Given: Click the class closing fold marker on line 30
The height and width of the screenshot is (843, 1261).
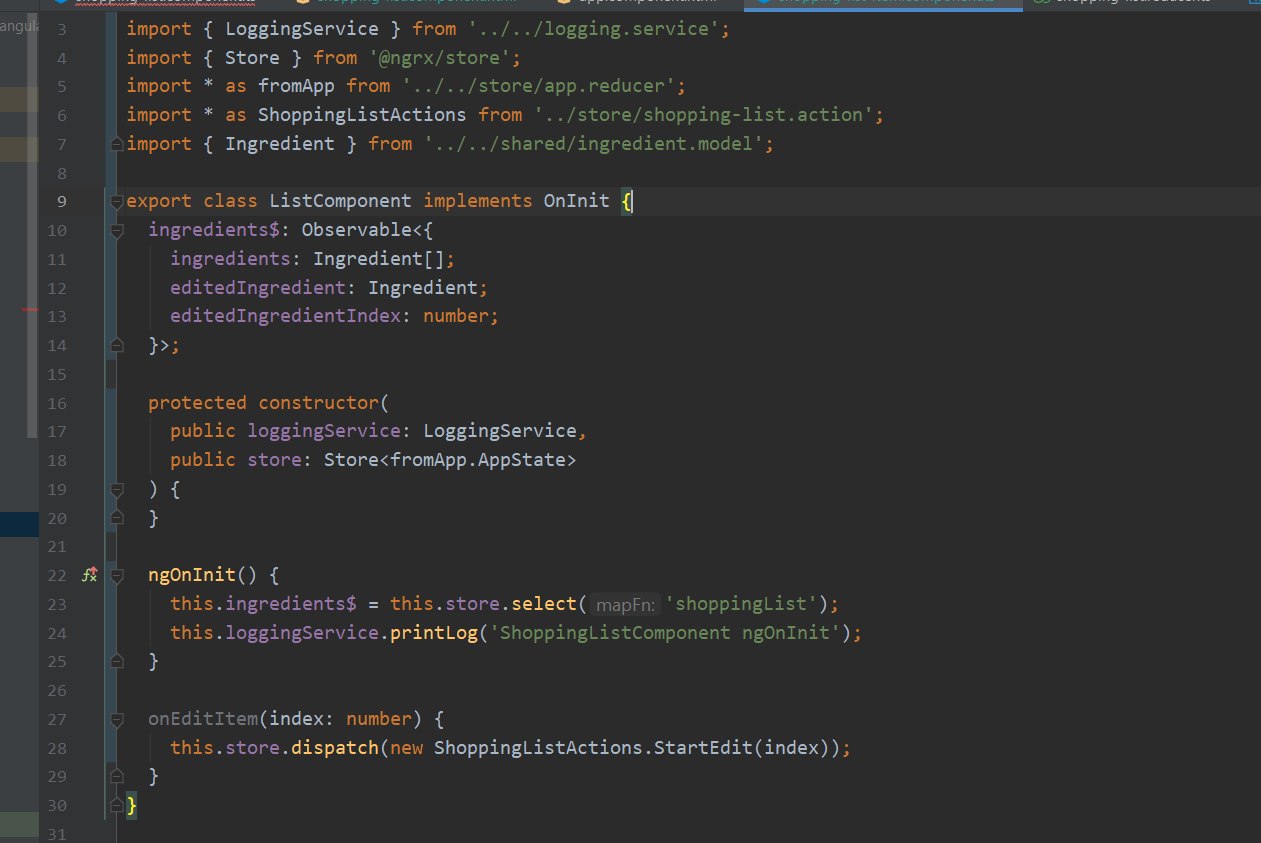Looking at the screenshot, I should [x=117, y=805].
